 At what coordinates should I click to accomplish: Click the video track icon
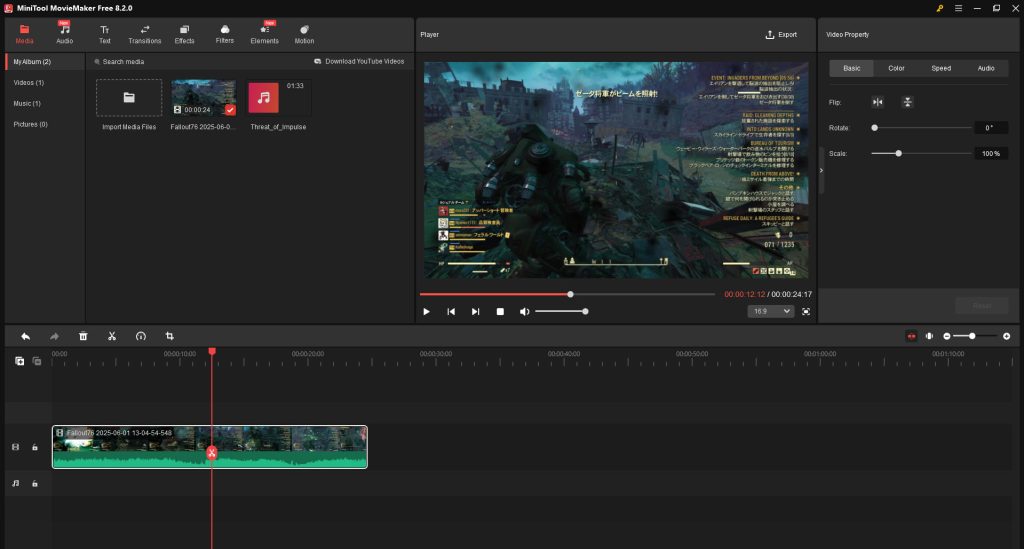tap(16, 447)
